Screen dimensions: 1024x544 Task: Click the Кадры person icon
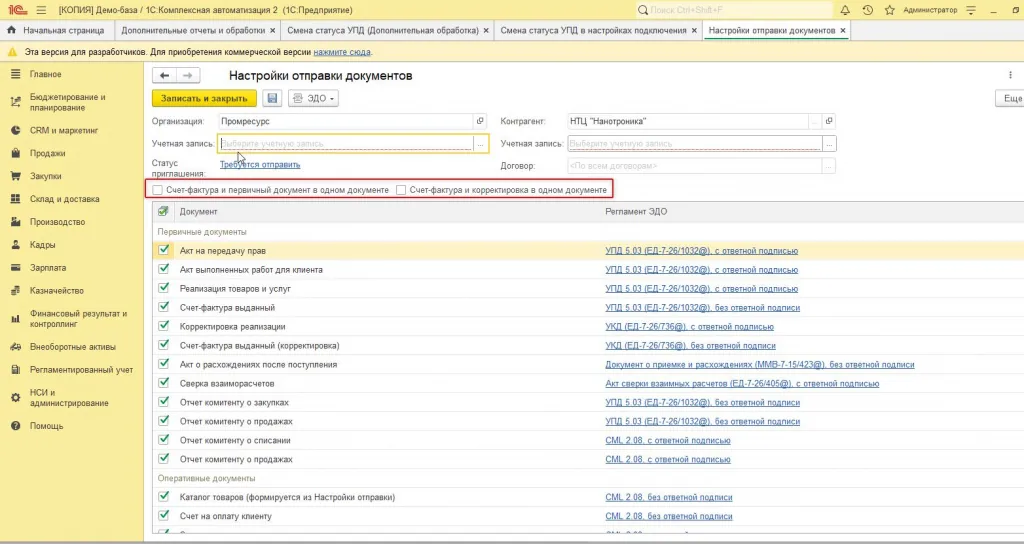pyautogui.click(x=15, y=244)
